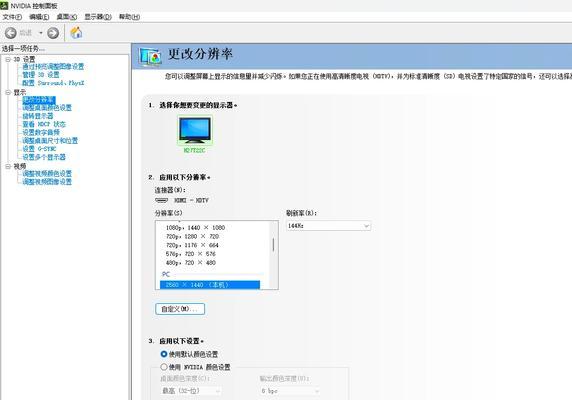Click the 视频 category label
Viewport: 572px width, 400px height.
coord(20,166)
